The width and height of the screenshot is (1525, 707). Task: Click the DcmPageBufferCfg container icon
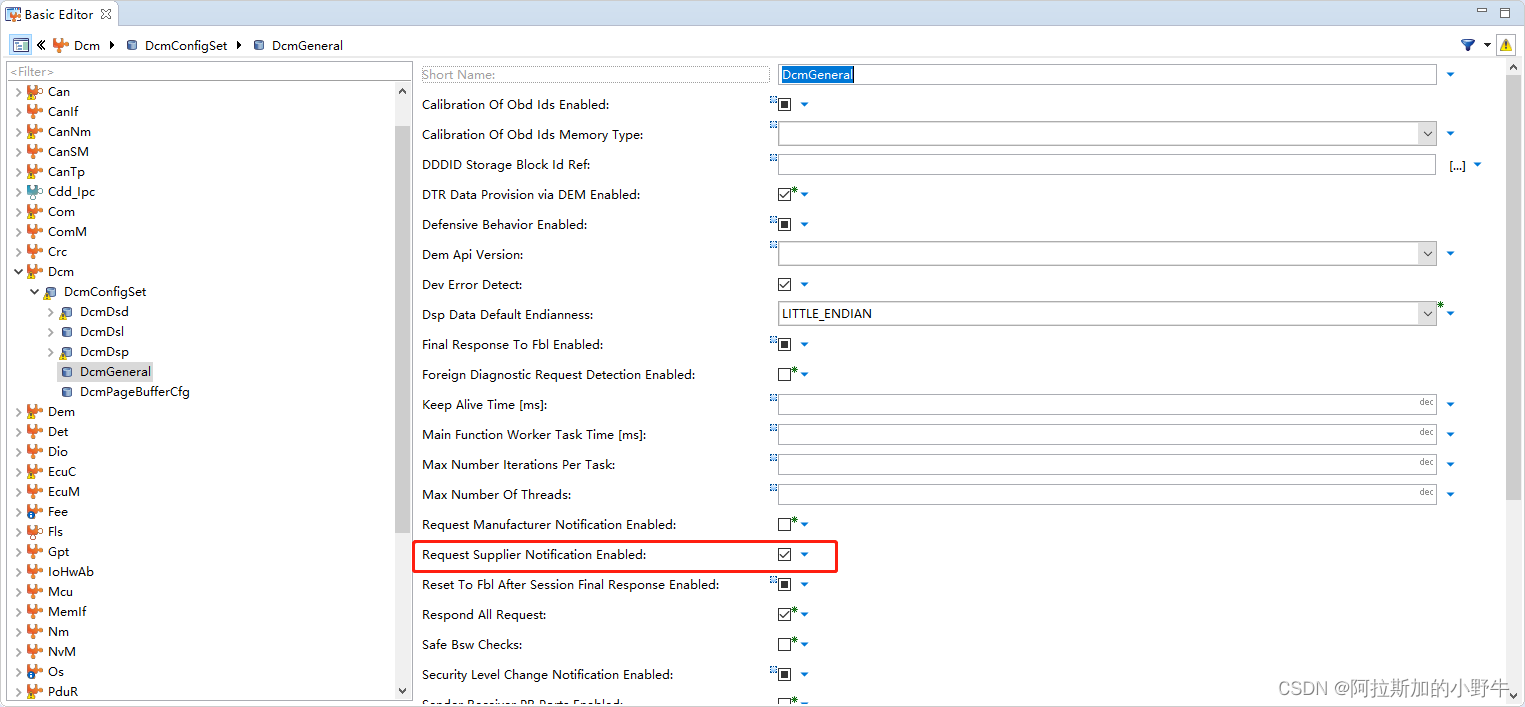tap(67, 392)
